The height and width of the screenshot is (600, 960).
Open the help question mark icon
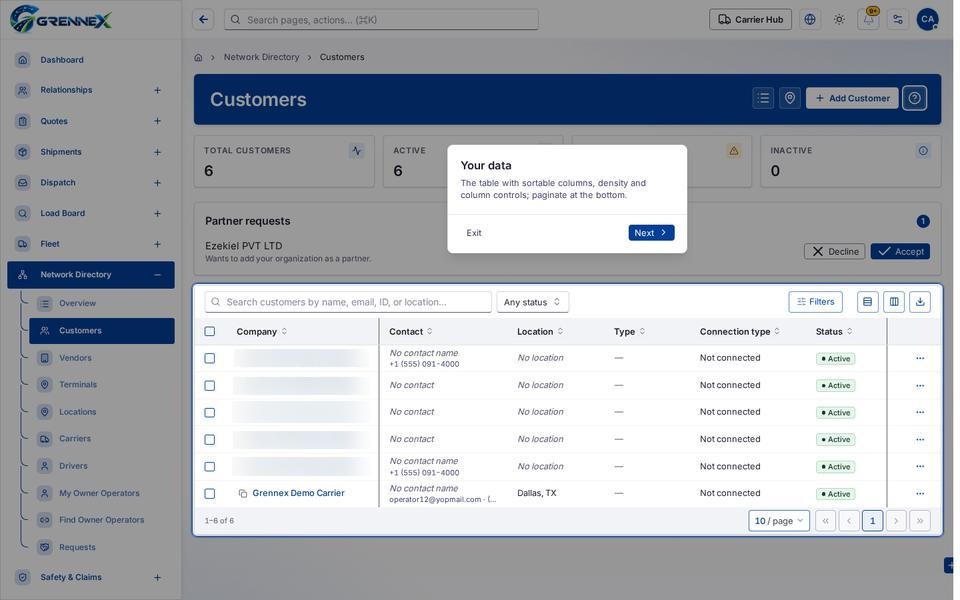coord(914,98)
